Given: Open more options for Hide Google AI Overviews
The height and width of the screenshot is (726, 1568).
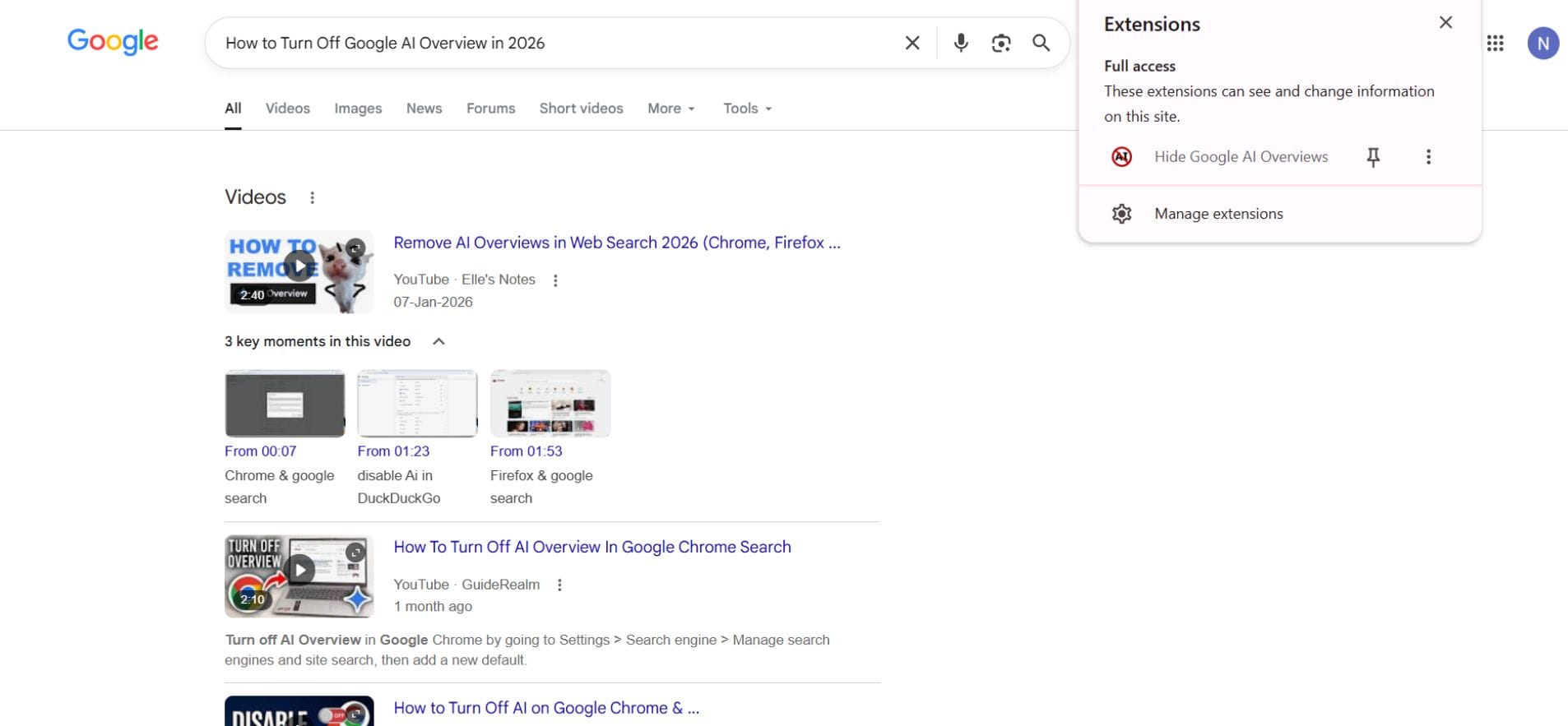Looking at the screenshot, I should coord(1428,157).
